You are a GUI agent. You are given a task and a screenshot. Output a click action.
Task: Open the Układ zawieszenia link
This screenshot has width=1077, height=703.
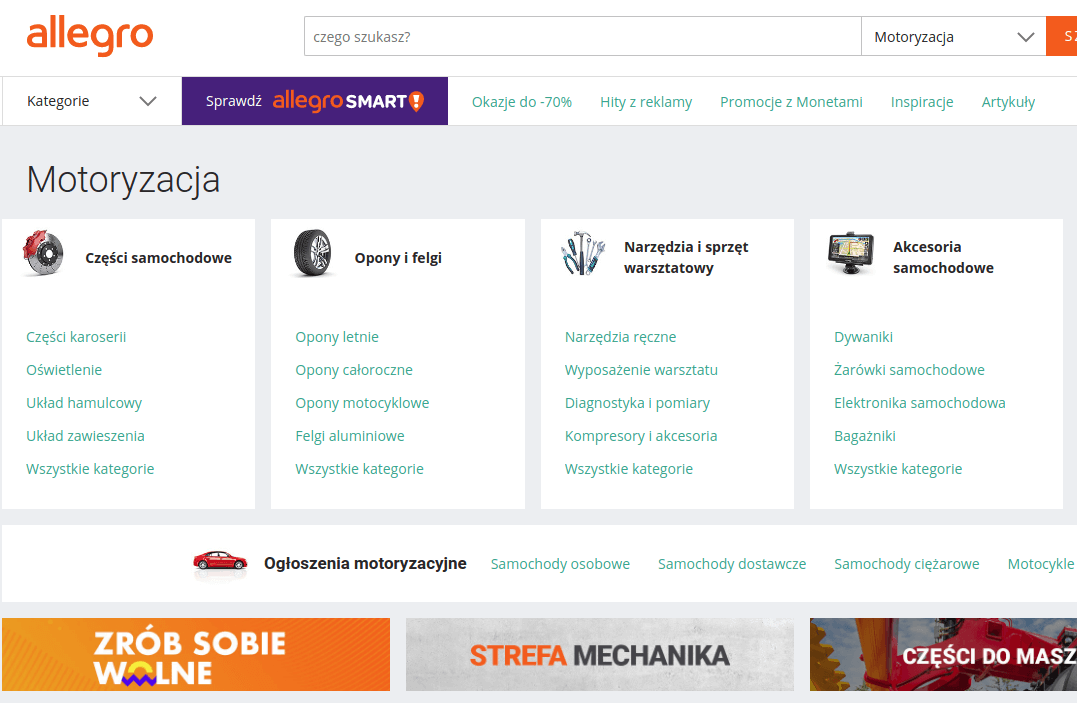(85, 436)
